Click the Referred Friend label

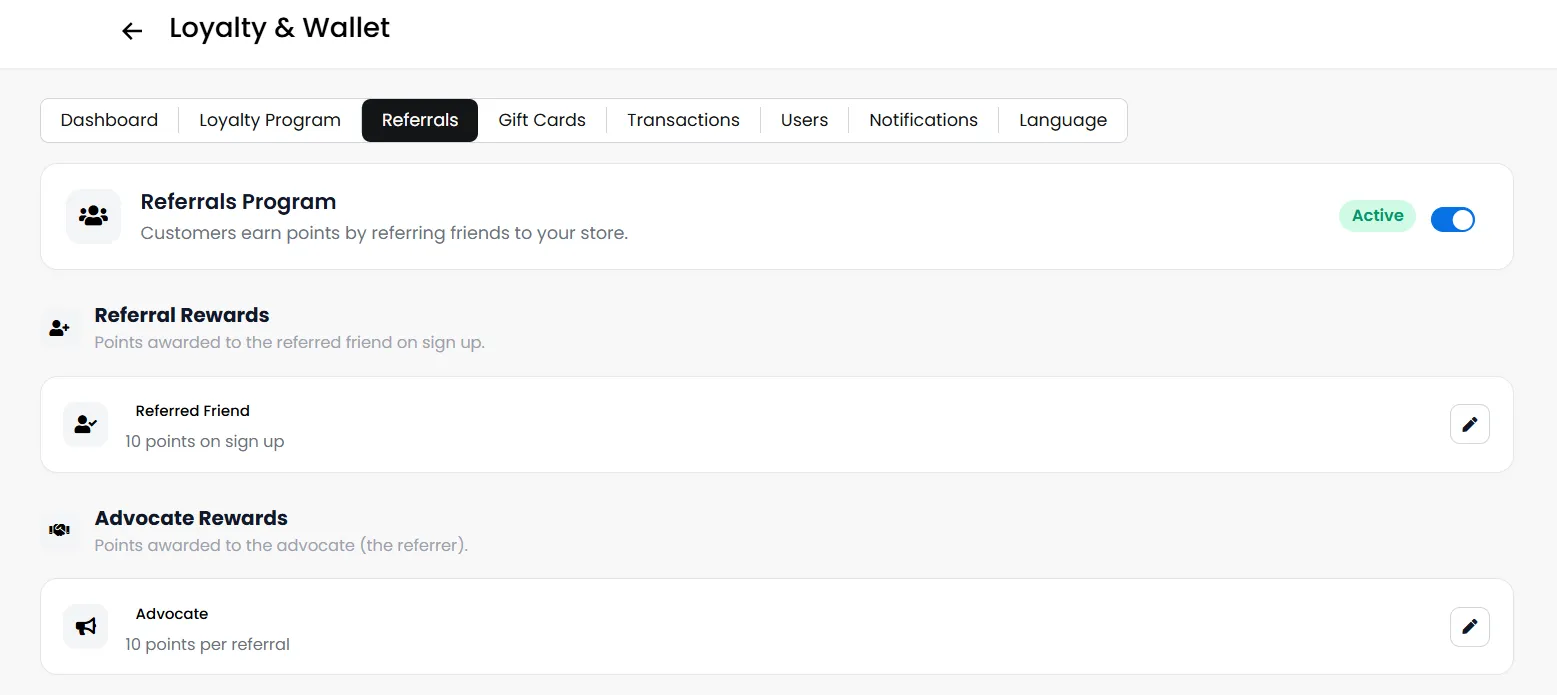point(193,411)
